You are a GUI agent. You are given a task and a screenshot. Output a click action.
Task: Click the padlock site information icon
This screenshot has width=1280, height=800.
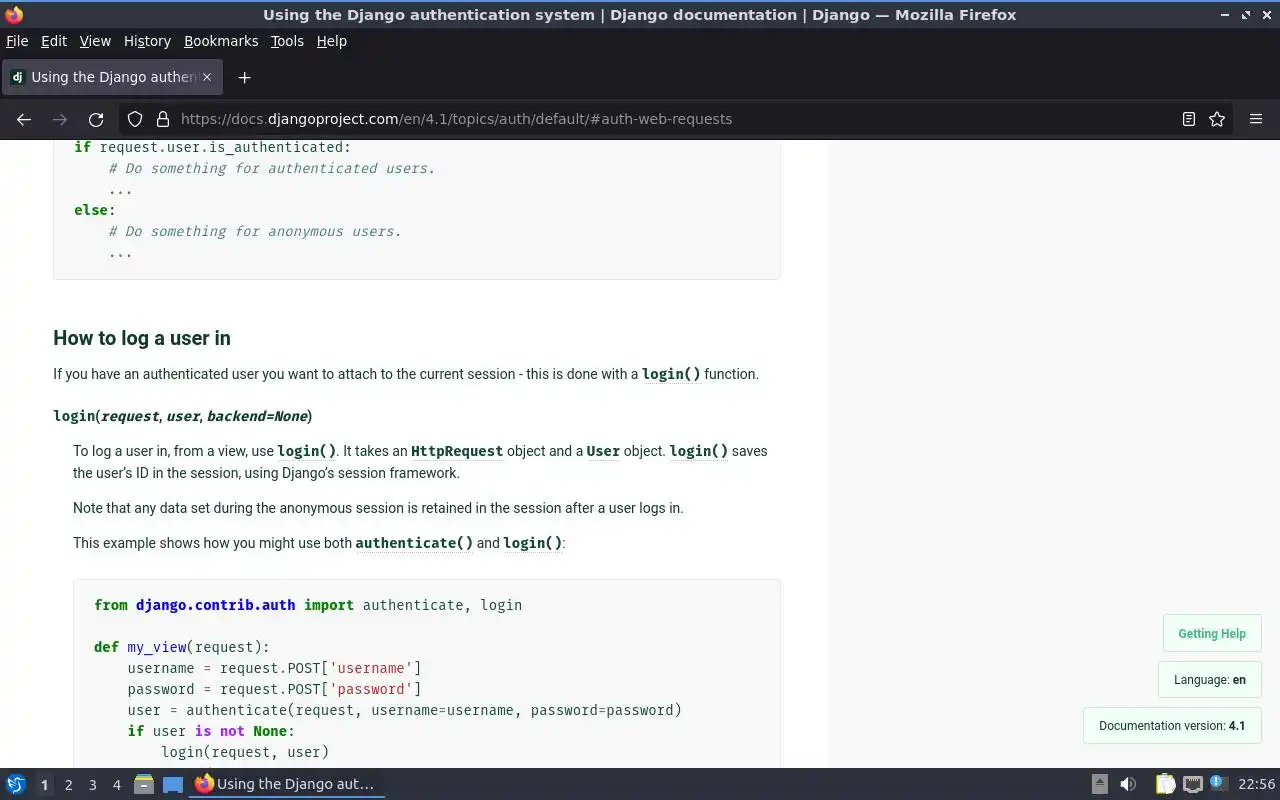[x=162, y=119]
